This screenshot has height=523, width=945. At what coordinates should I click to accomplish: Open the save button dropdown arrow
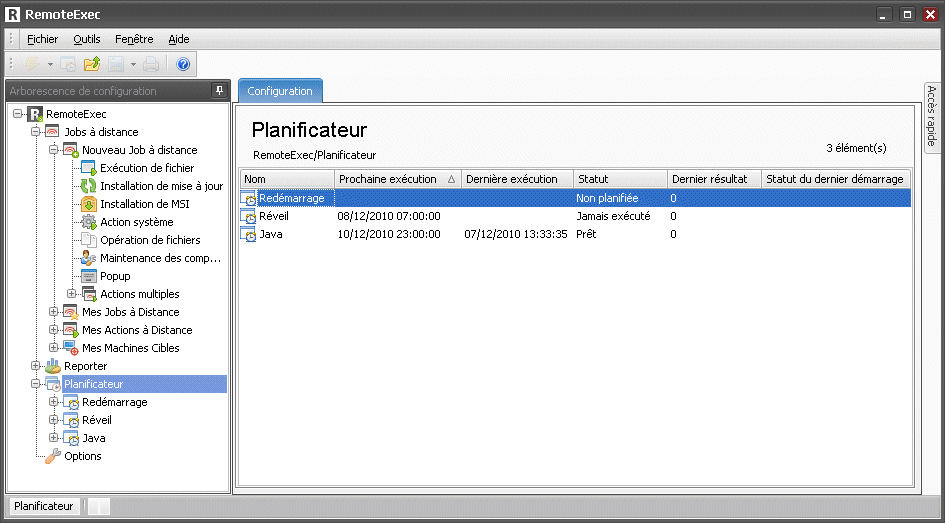pyautogui.click(x=133, y=64)
